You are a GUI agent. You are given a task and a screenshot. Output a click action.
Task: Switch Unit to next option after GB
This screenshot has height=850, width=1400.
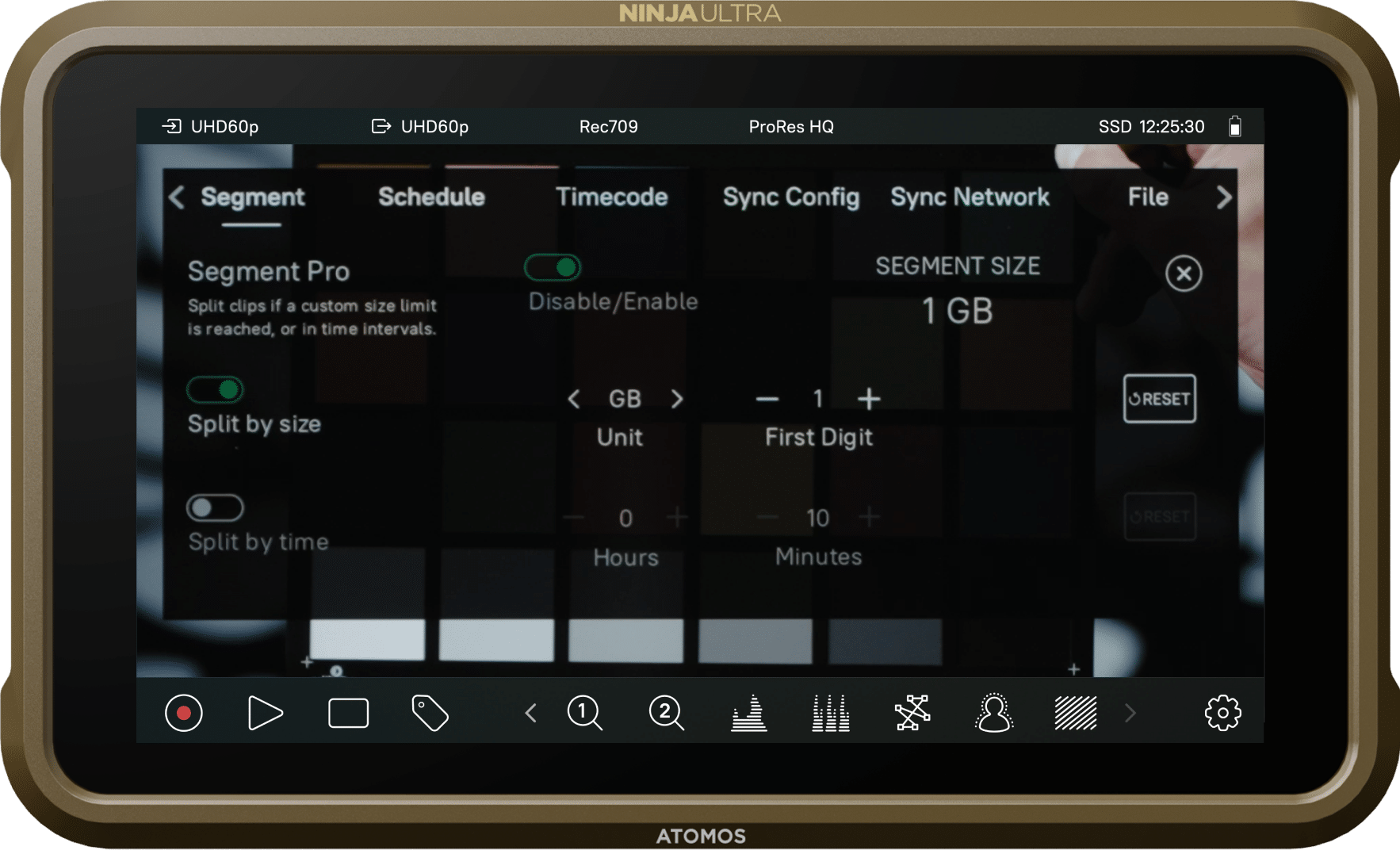tap(676, 399)
